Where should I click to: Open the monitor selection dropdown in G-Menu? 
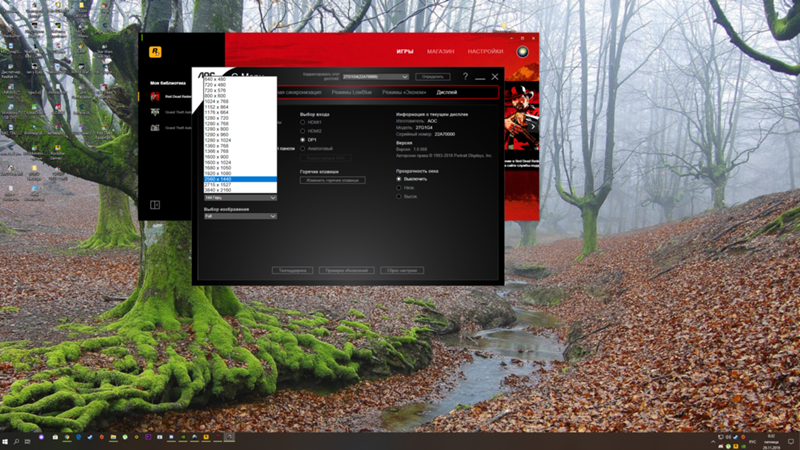click(x=376, y=77)
